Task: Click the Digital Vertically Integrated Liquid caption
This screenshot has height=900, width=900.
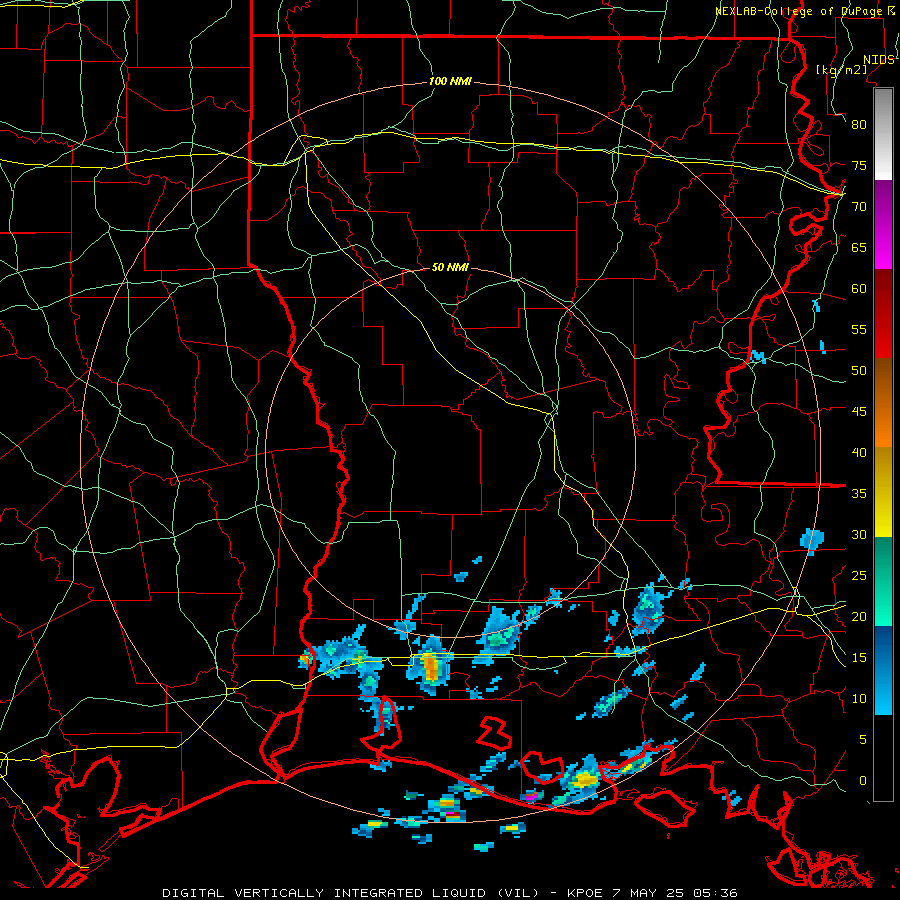Action: 350,893
